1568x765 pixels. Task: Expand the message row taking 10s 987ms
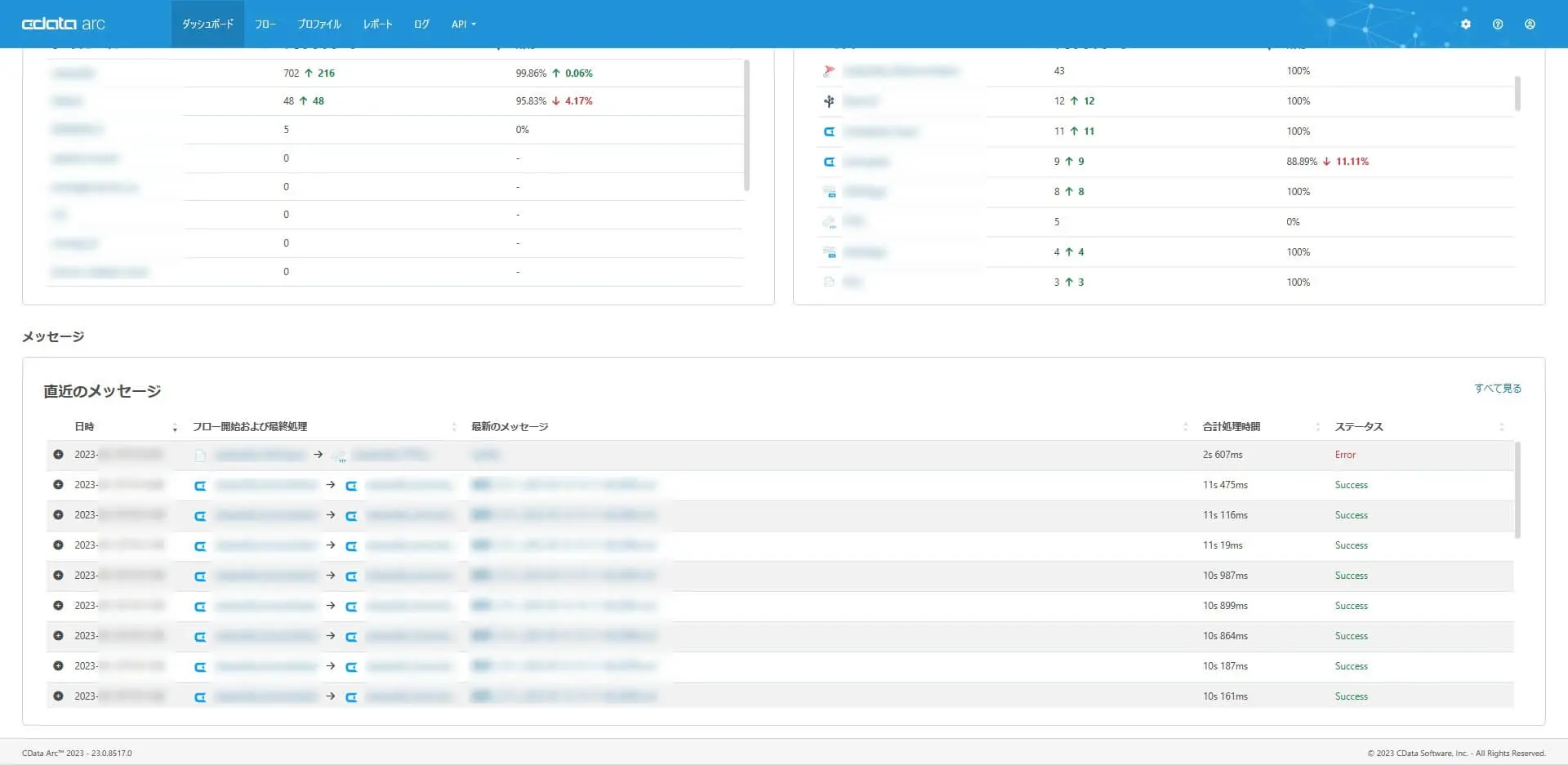coord(58,576)
